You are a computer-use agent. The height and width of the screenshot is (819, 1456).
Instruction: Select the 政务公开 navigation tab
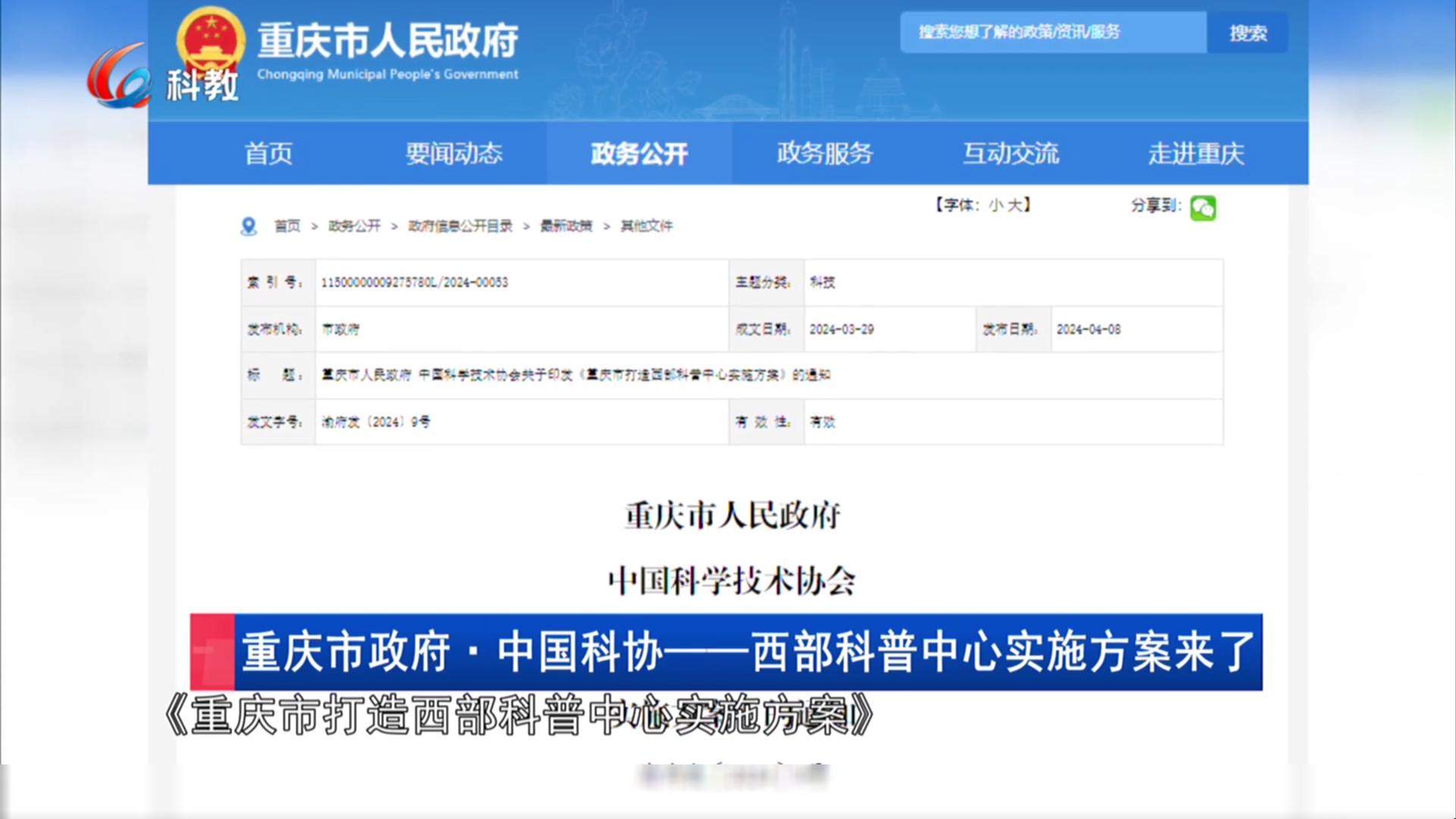click(639, 154)
